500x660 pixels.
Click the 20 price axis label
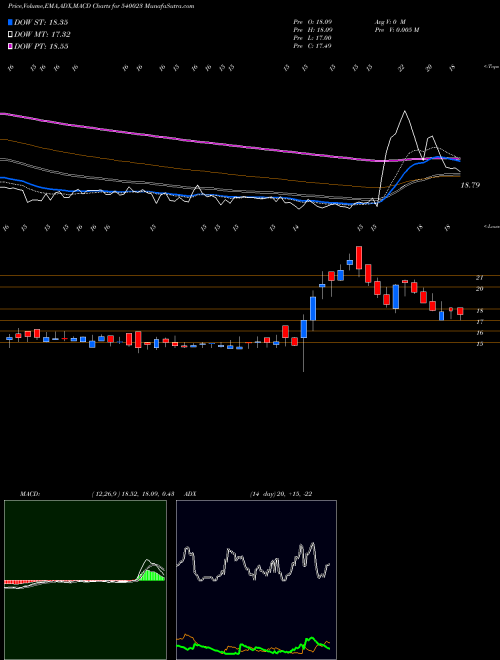click(x=479, y=289)
